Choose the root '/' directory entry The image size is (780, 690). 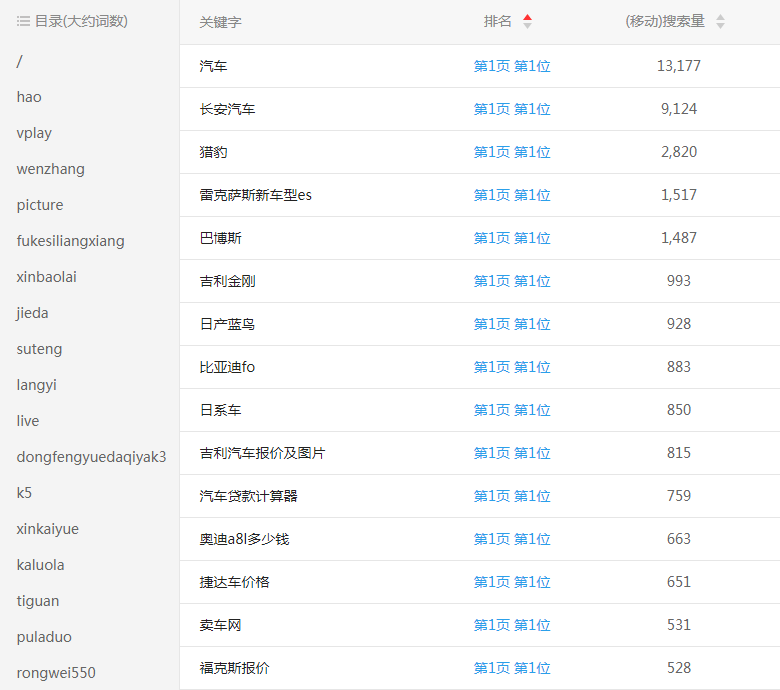click(19, 61)
